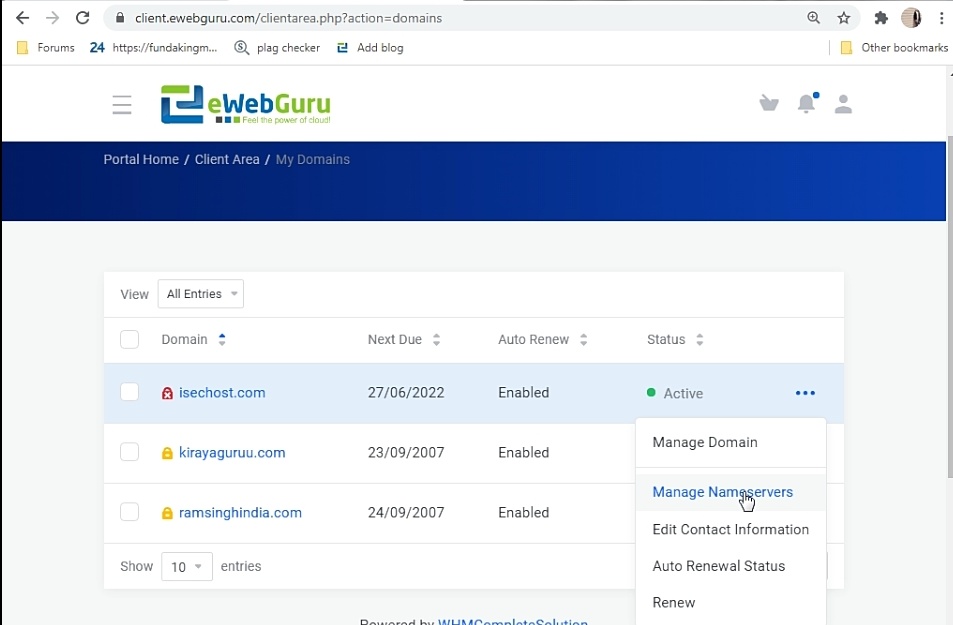Go to Portal Home breadcrumb
The height and width of the screenshot is (625, 953).
tap(141, 159)
